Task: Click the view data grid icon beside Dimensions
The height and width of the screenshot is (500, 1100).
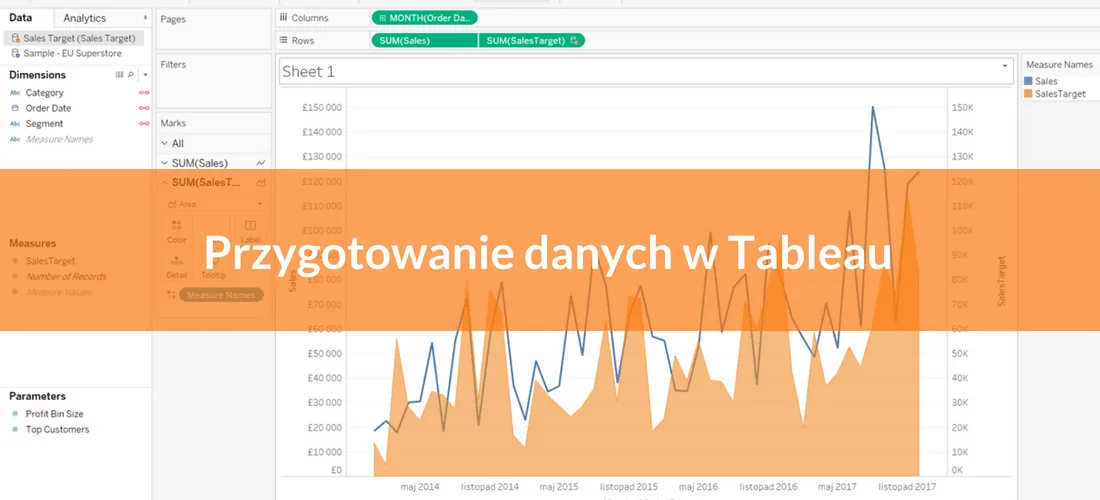Action: [x=119, y=74]
